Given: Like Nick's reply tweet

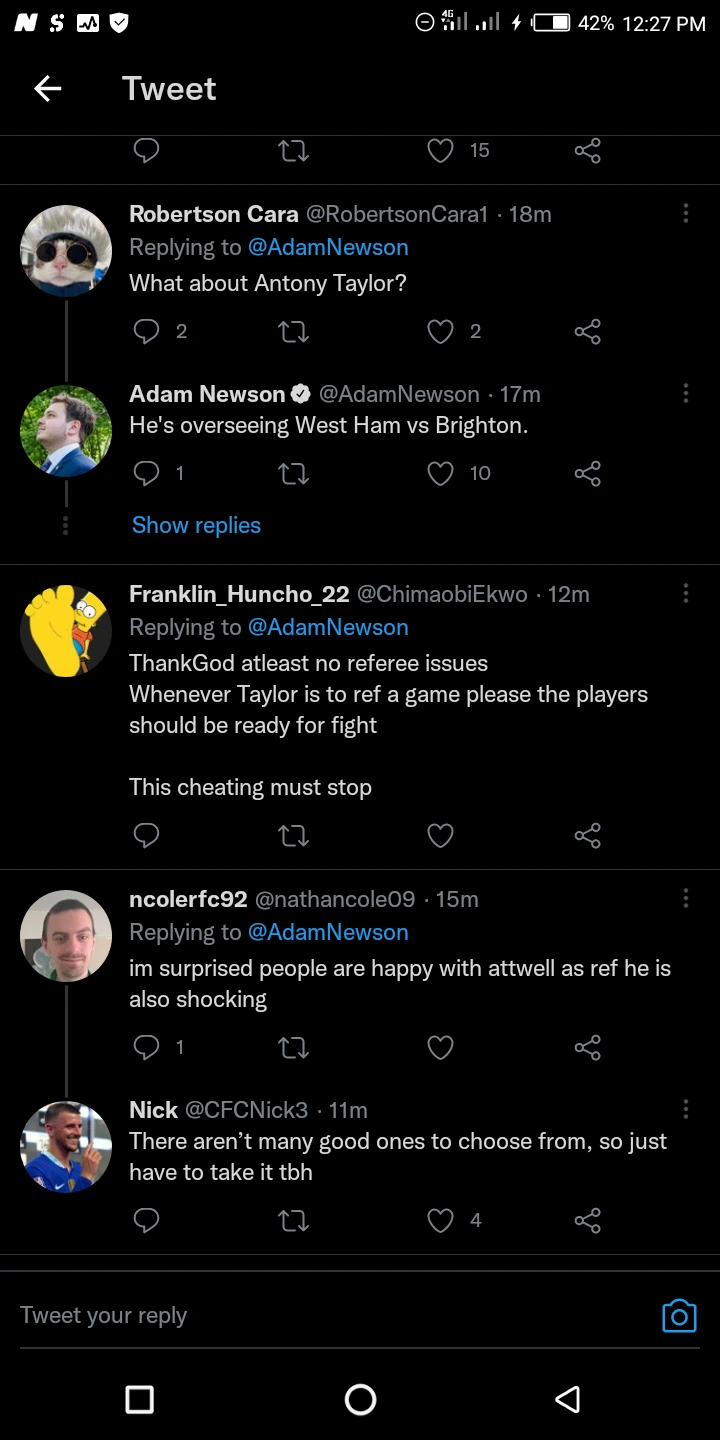Looking at the screenshot, I should tap(441, 1220).
